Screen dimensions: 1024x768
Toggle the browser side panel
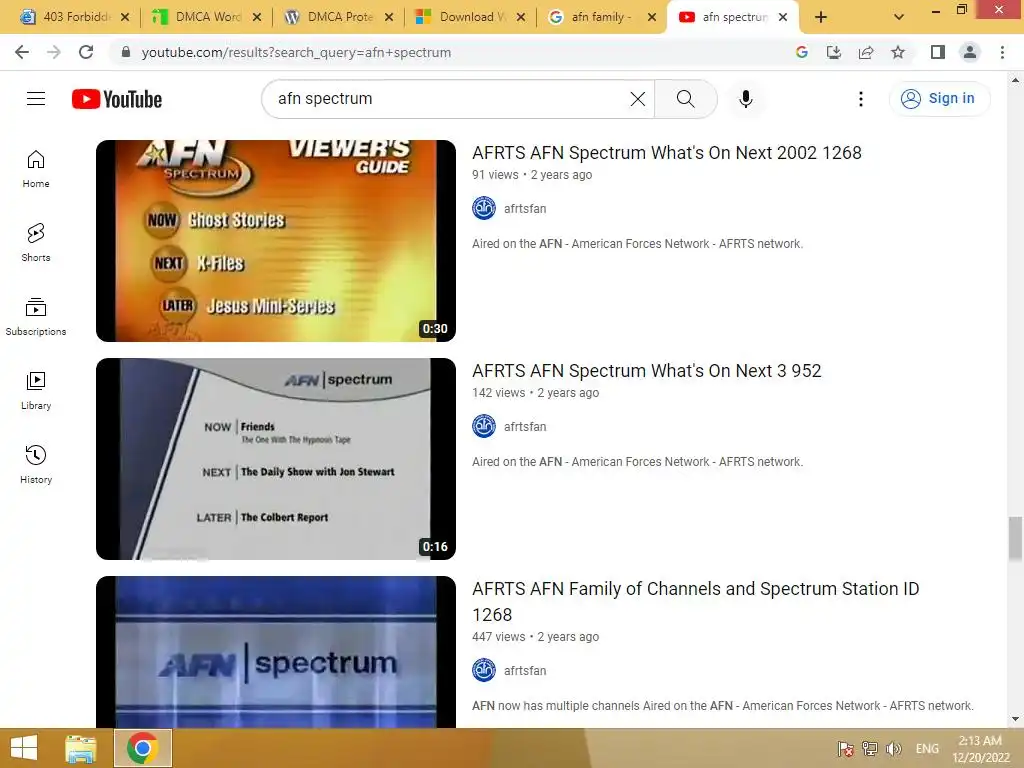pos(938,52)
